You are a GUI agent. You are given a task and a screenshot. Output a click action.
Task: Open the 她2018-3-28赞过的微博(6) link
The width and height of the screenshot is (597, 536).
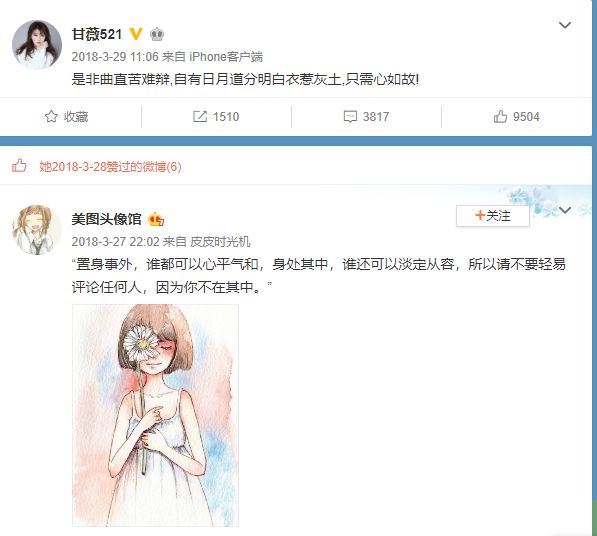tap(110, 167)
